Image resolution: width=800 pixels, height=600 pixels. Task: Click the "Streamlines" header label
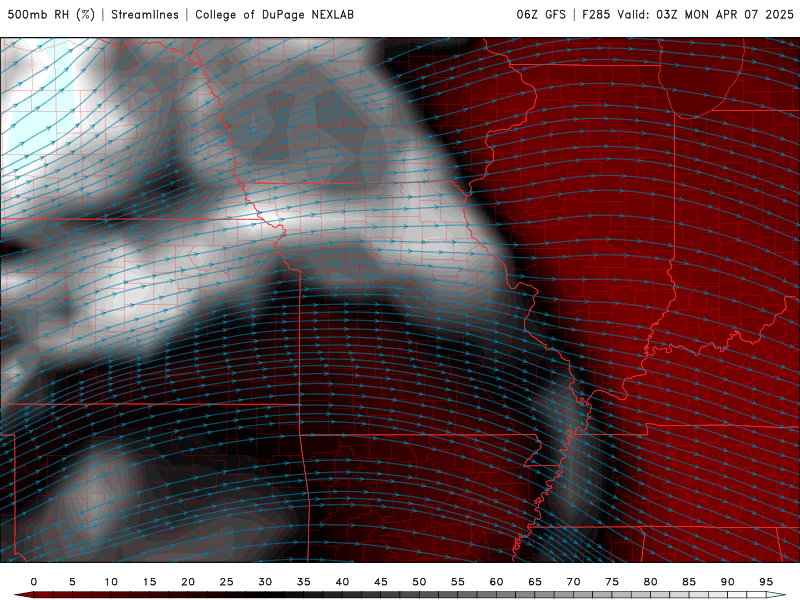(x=145, y=14)
